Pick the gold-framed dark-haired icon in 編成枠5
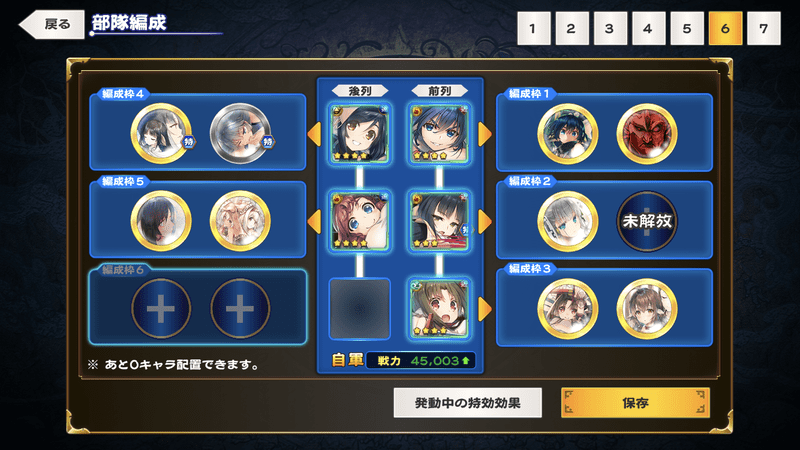800x450 pixels. pos(161,221)
